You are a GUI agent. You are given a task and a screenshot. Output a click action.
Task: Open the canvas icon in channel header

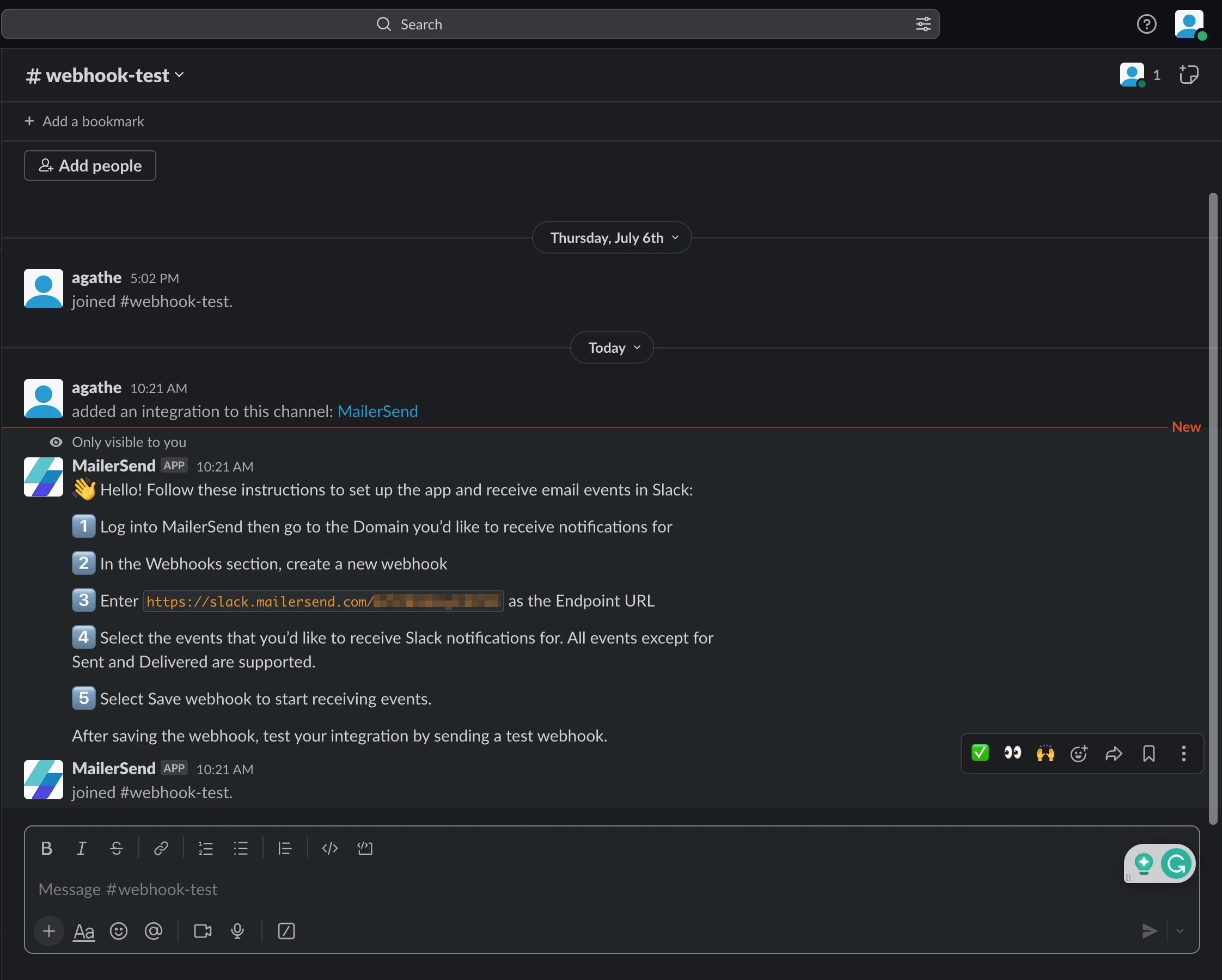coord(1189,75)
